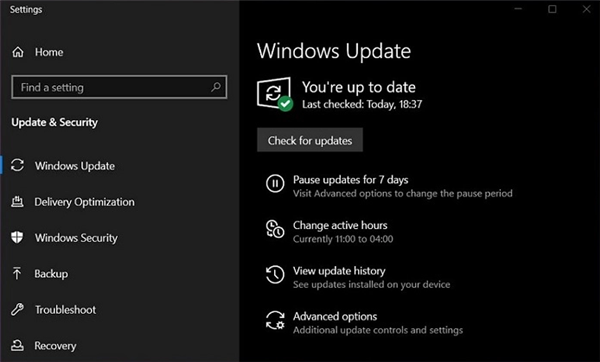Click the Update & Security heading

pos(54,122)
